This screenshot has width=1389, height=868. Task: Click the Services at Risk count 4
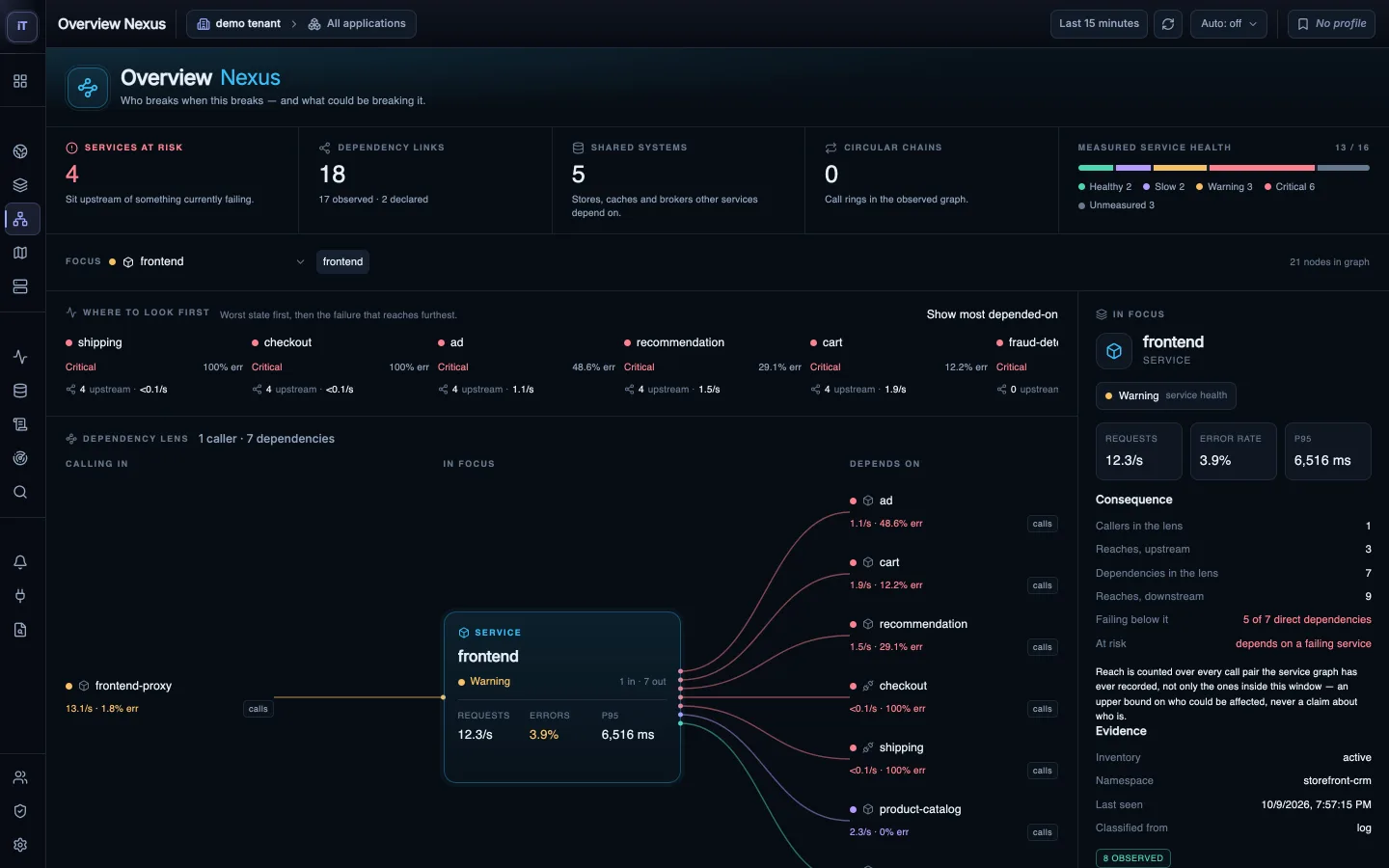coord(72,175)
